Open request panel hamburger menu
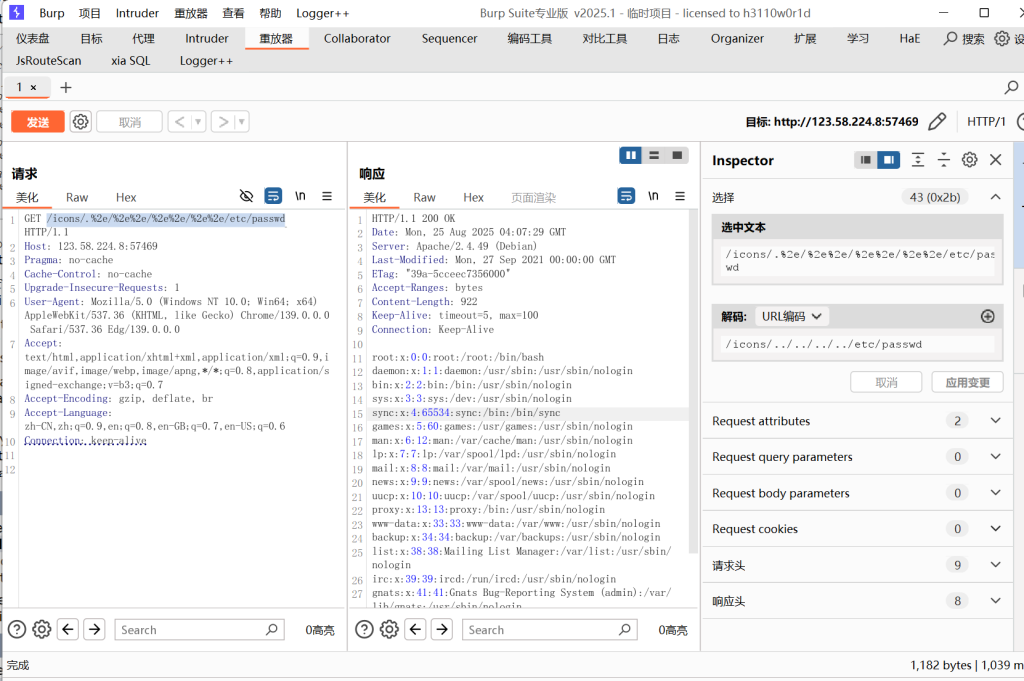 [x=327, y=196]
